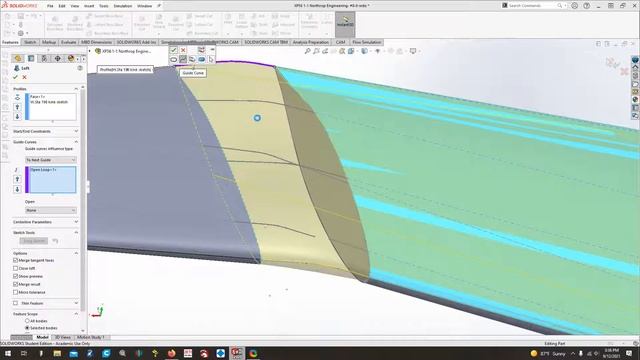This screenshot has width=640, height=360.
Task: Open the ConfigurationManager tab icon
Action: click(44, 58)
